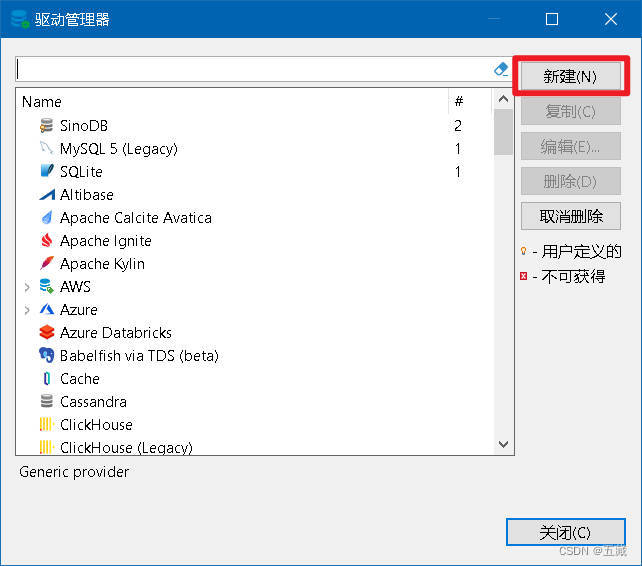Screen dimensions: 642x566
Task: Click the MySQL 5 (Legacy) dolphin icon
Action: pos(47,148)
